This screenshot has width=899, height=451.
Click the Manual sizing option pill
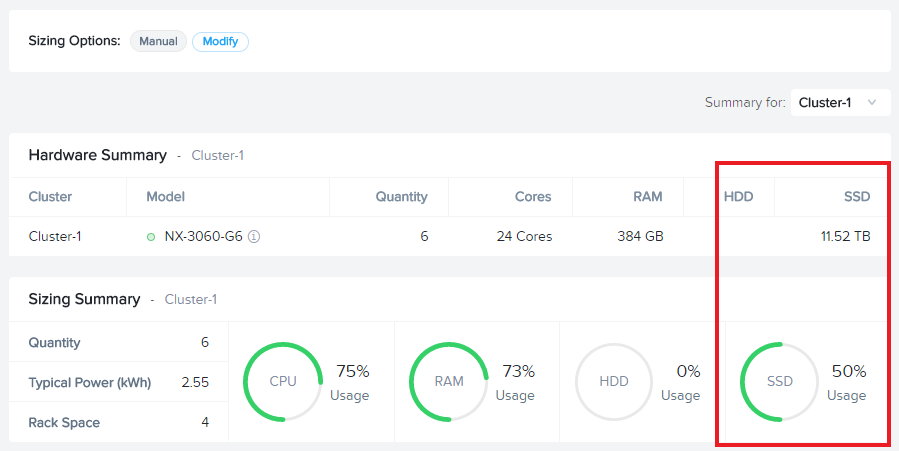coord(158,41)
